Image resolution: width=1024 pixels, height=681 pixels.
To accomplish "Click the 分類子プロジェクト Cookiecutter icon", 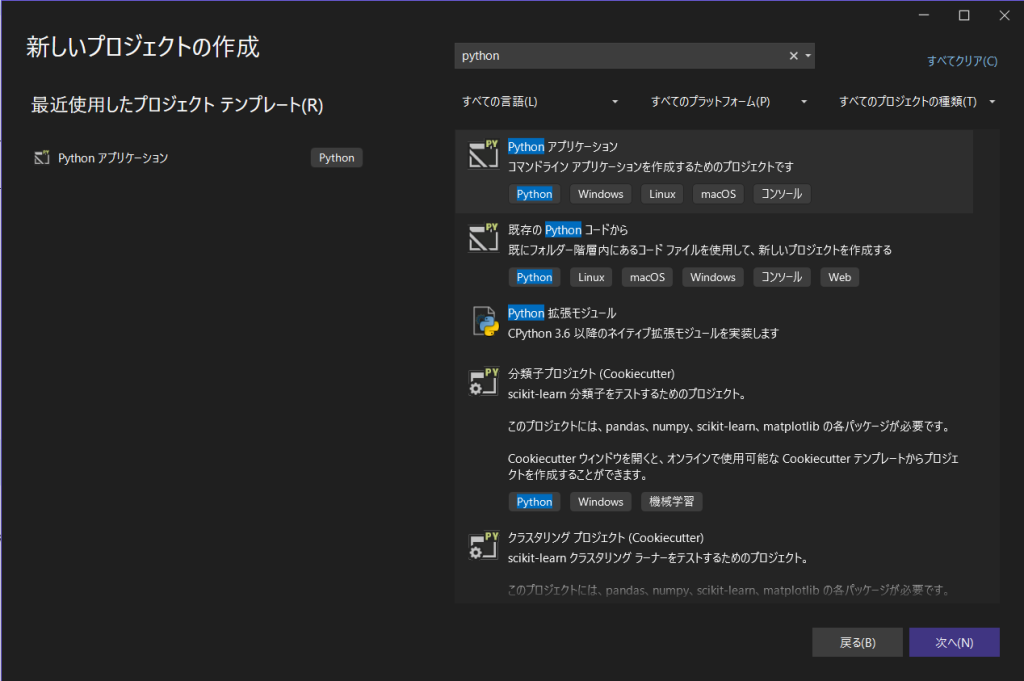I will click(x=484, y=383).
